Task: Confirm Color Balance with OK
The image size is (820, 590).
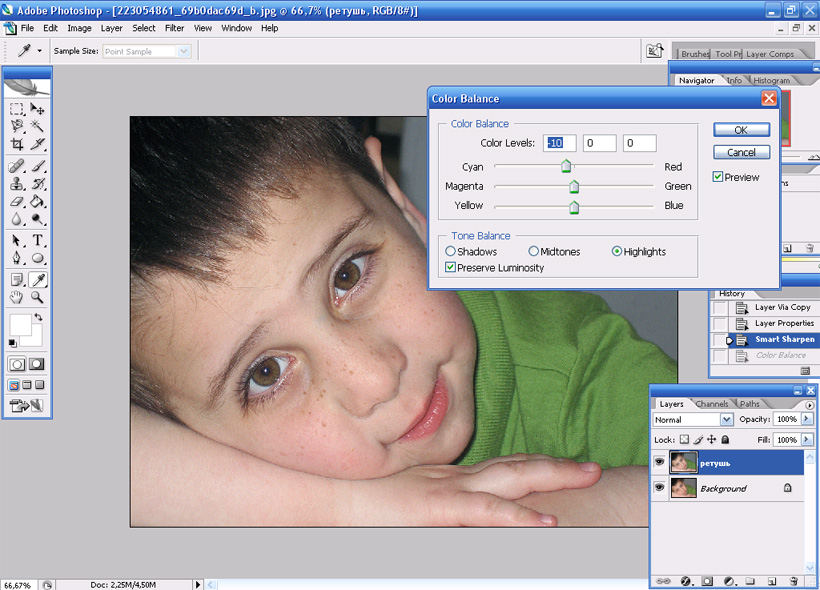Action: pos(741,130)
